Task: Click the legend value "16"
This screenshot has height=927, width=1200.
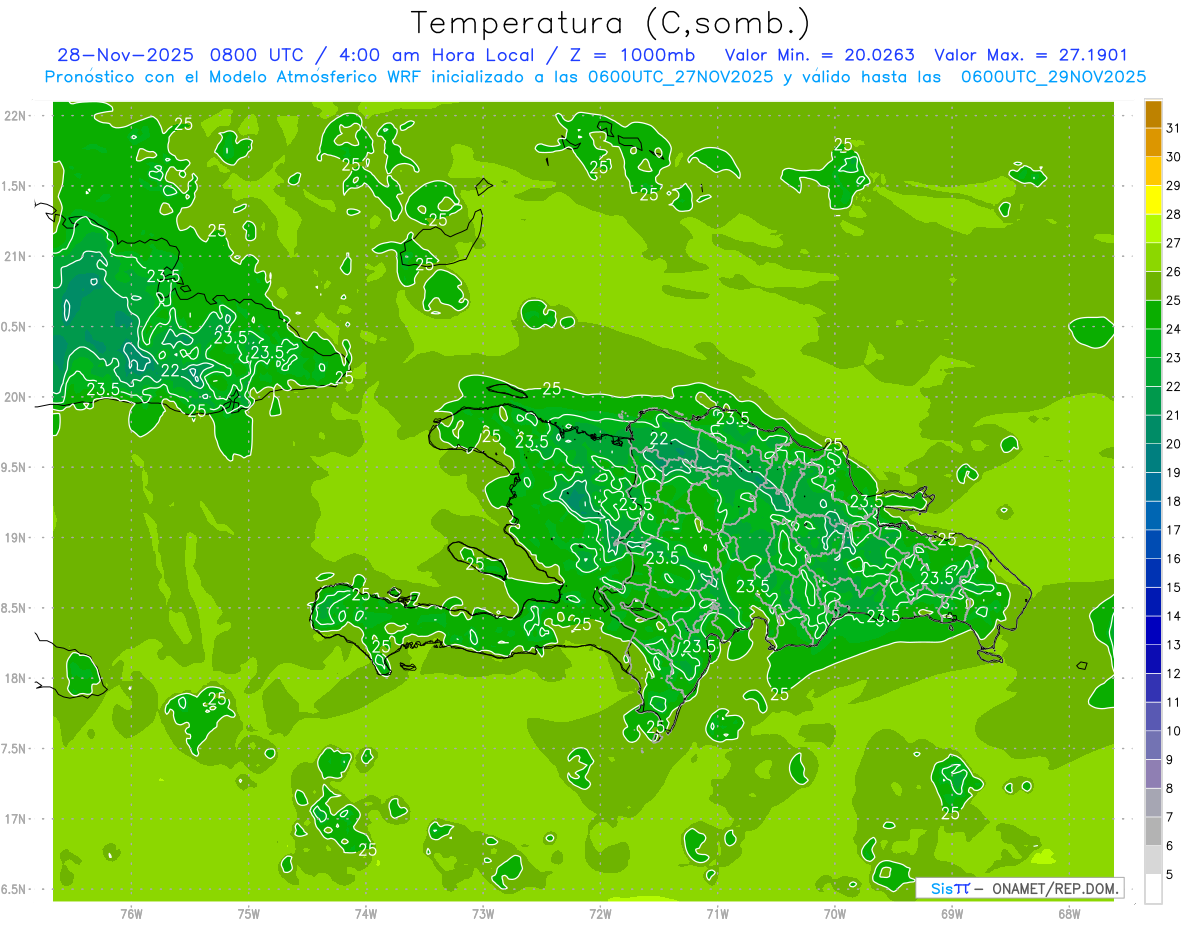Action: (1174, 559)
